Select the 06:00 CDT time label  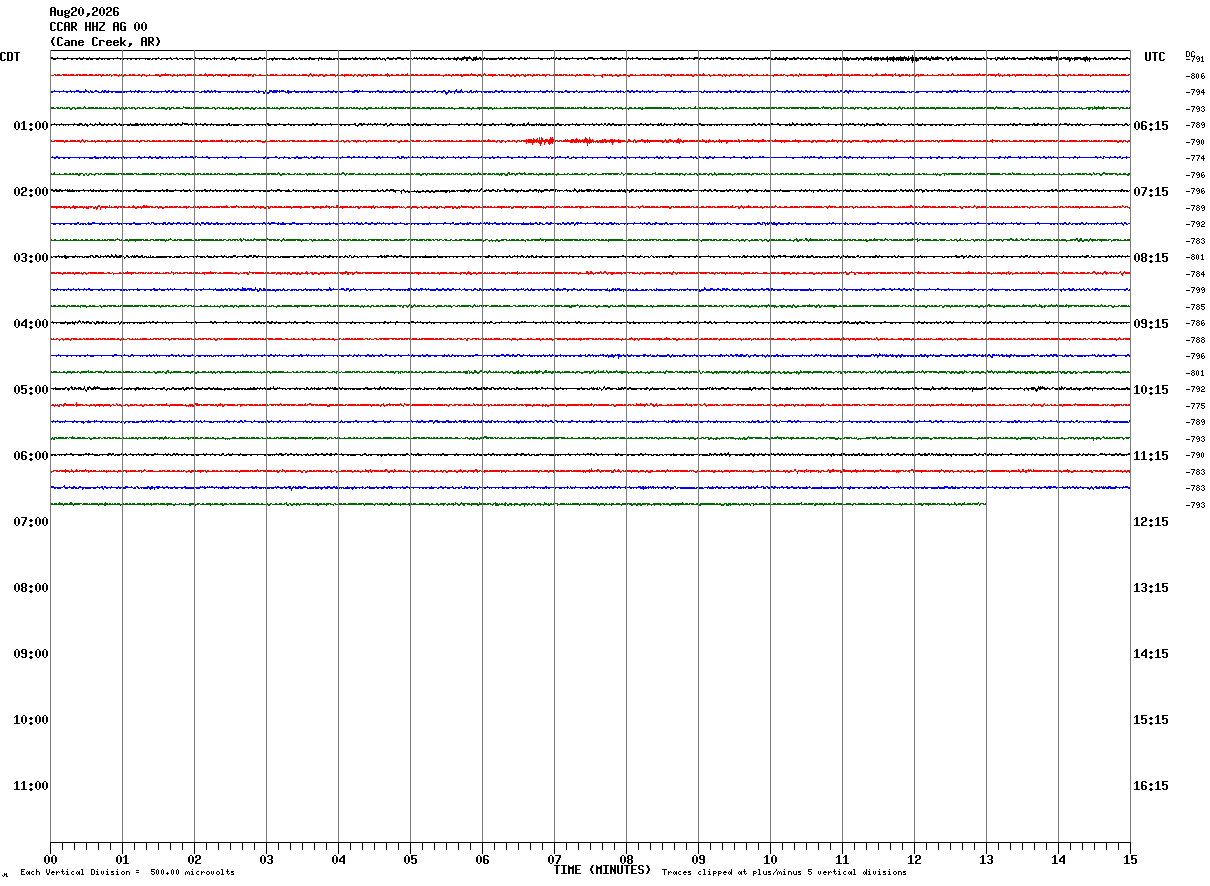[31, 456]
